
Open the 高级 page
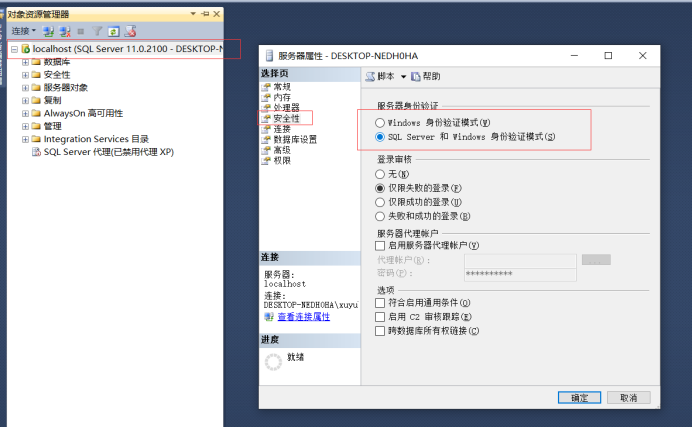point(282,150)
